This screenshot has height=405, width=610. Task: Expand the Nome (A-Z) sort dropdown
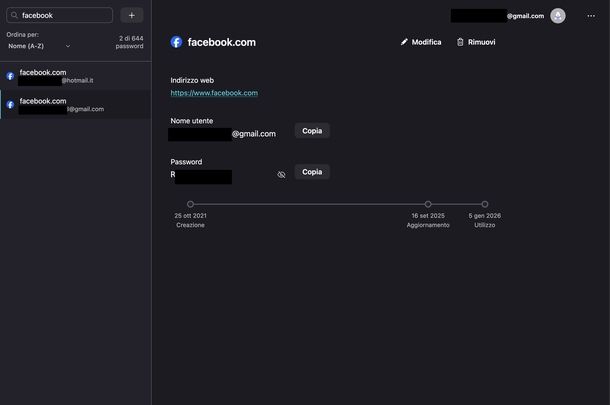(39, 46)
